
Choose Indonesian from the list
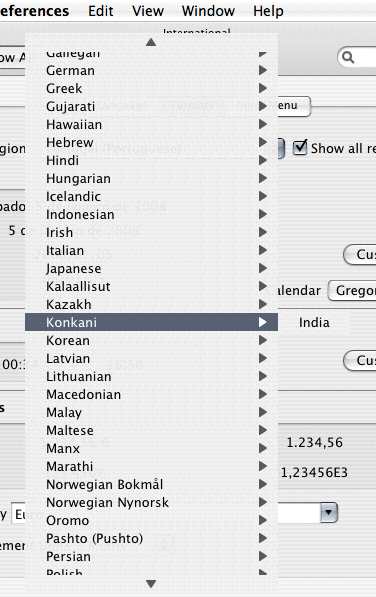pyautogui.click(x=151, y=214)
